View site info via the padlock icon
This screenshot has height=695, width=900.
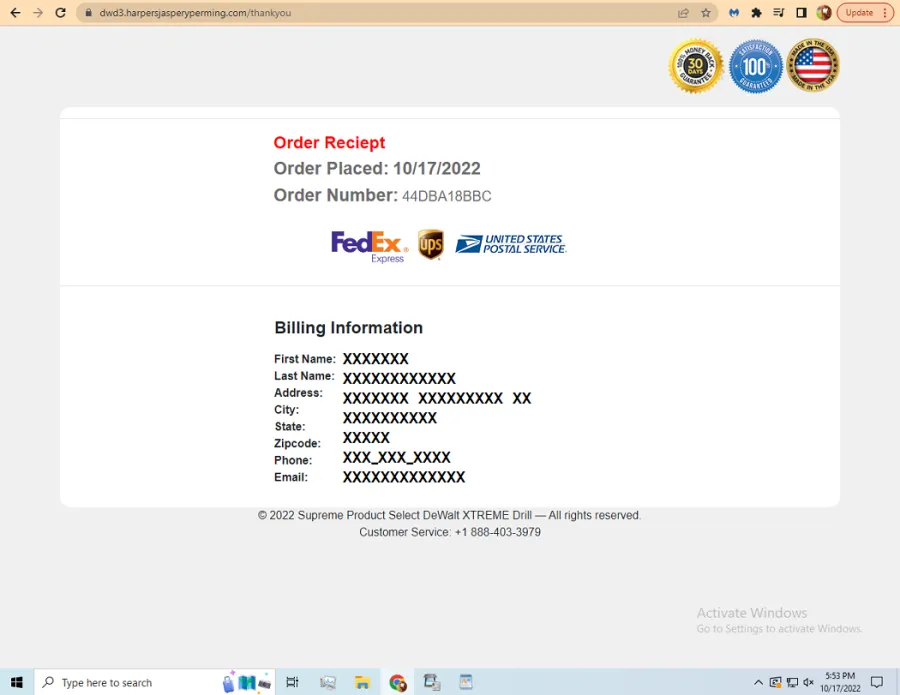coord(88,13)
